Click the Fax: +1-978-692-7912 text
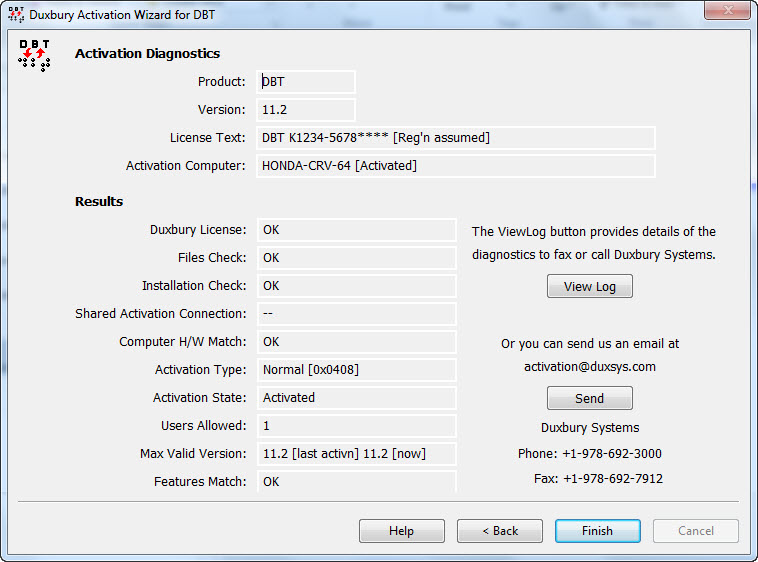The image size is (758, 562). coord(598,478)
